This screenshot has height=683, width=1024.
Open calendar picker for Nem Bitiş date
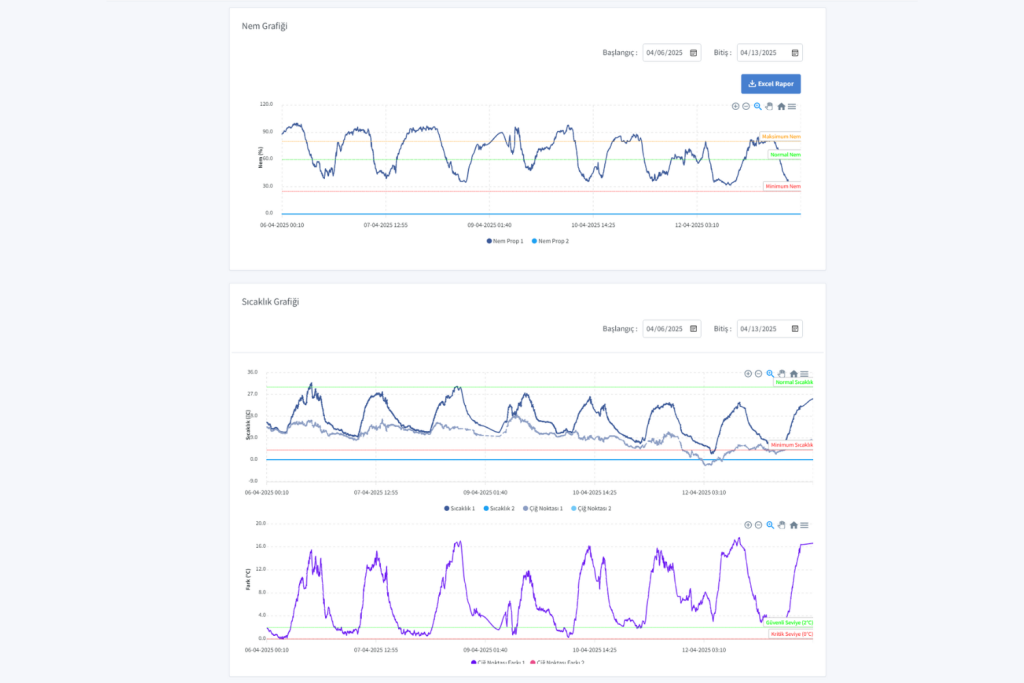794,53
